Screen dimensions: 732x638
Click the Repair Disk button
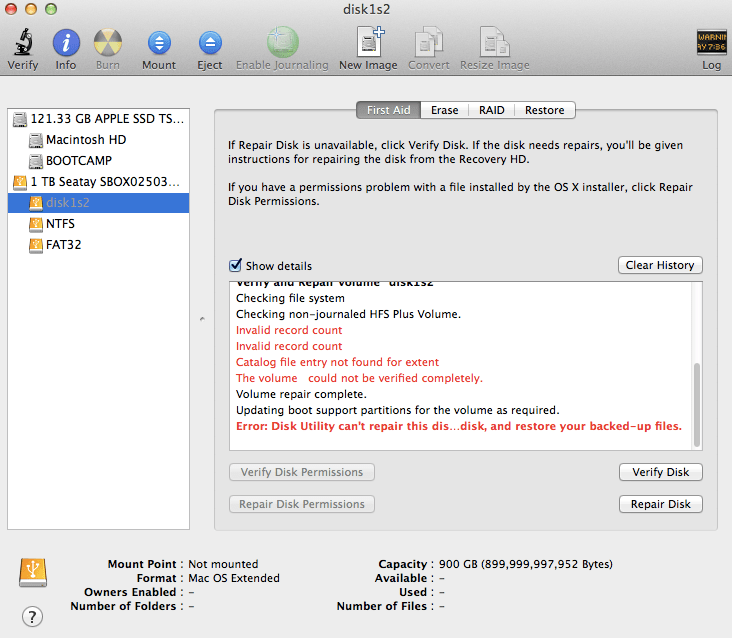pyautogui.click(x=661, y=504)
